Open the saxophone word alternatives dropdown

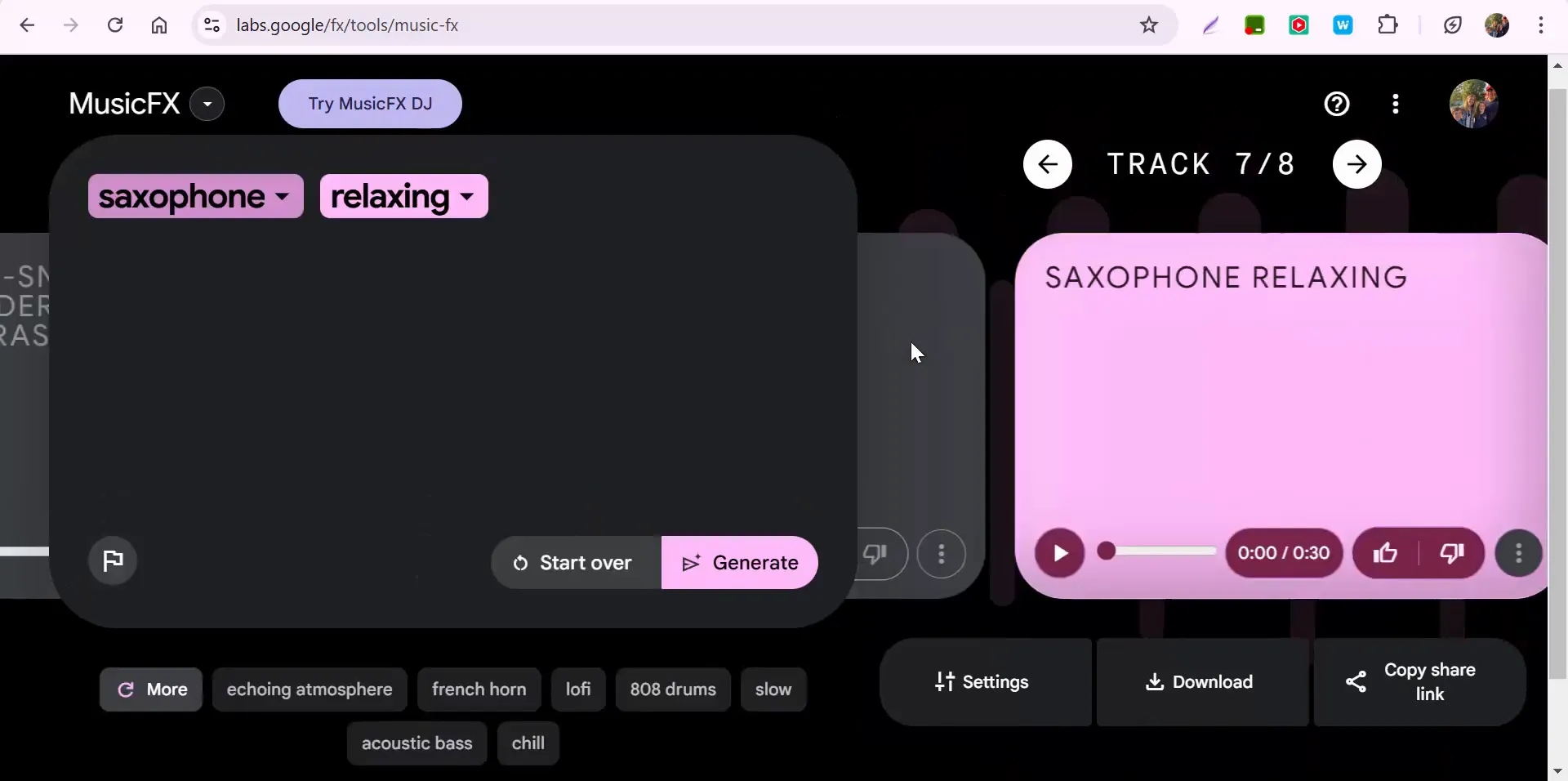[x=283, y=196]
